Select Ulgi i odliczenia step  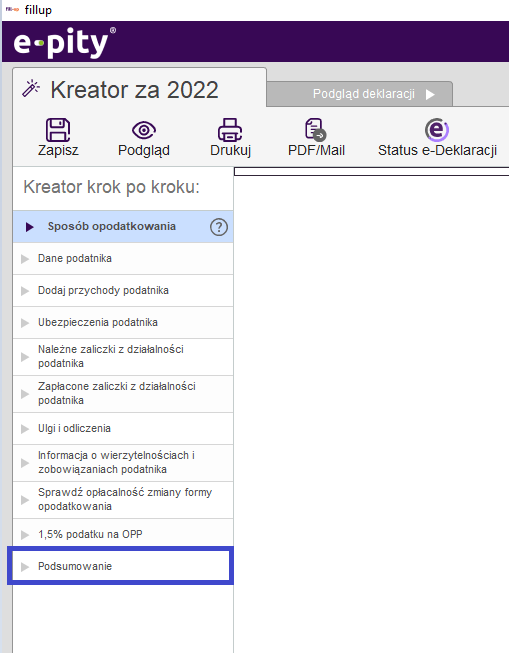click(123, 429)
